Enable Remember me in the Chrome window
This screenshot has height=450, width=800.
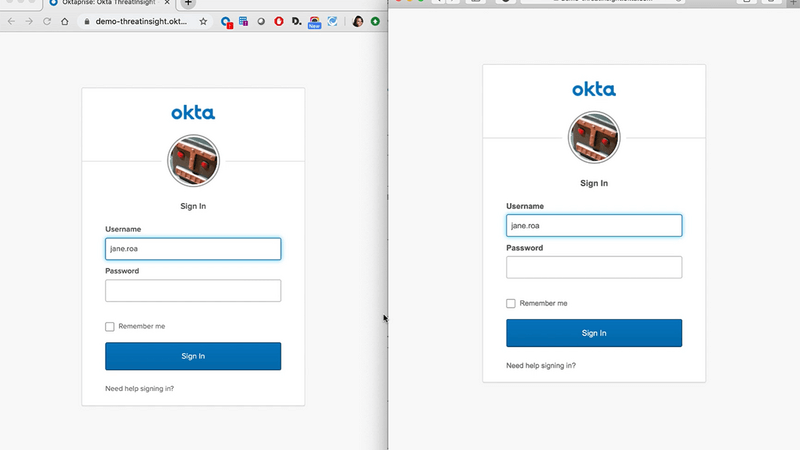coord(110,327)
